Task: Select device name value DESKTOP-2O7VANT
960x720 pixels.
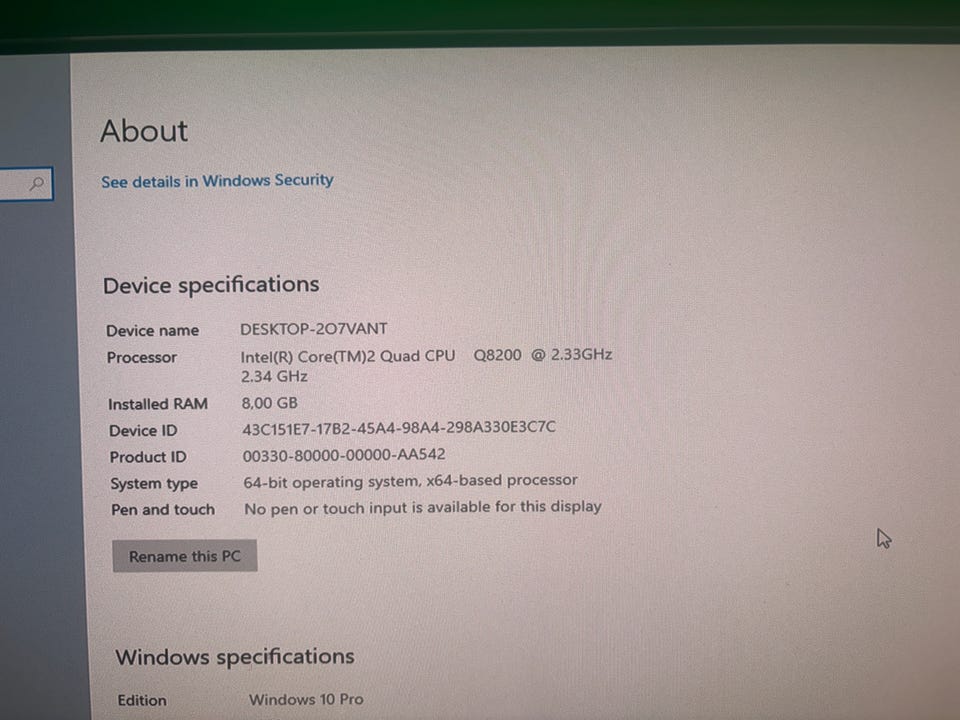Action: 313,329
